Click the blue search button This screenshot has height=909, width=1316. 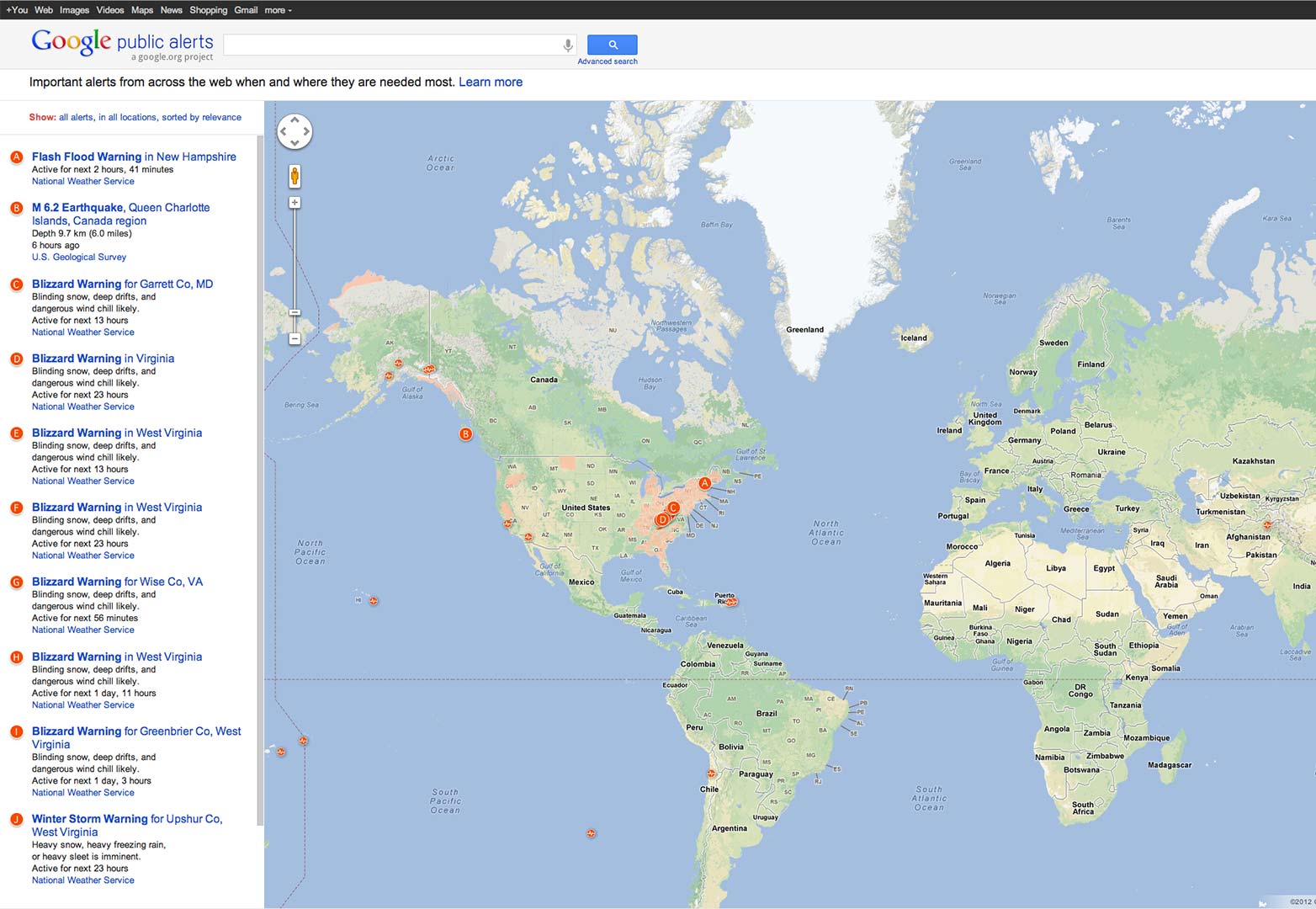pos(612,45)
